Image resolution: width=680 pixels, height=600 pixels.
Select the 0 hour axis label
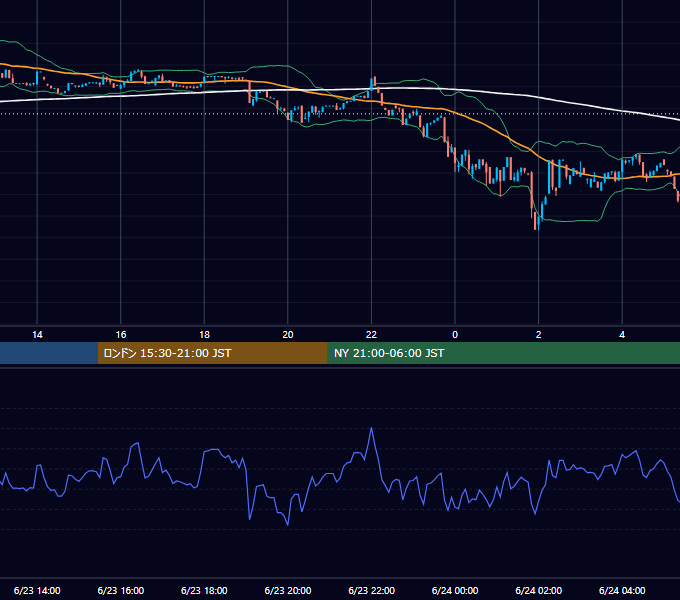[x=455, y=335]
